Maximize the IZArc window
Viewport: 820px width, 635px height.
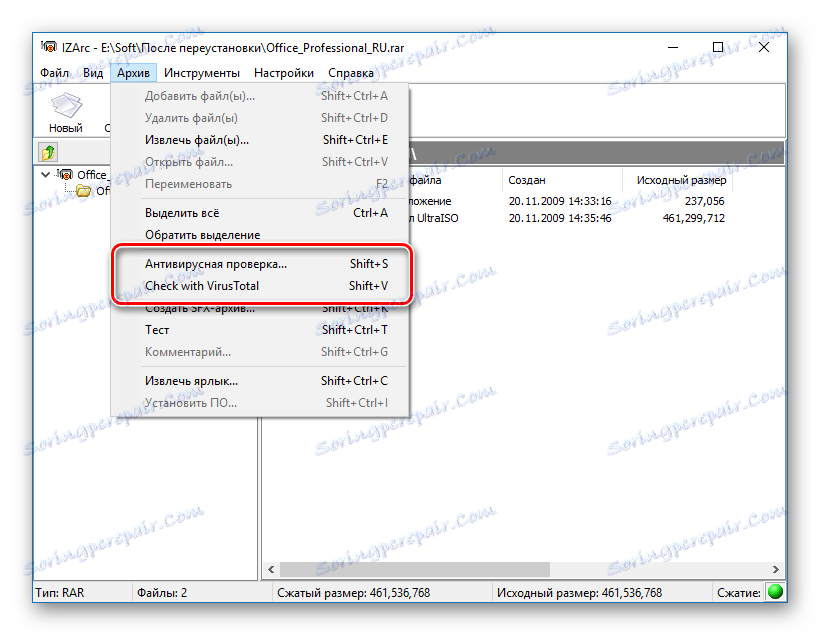(718, 48)
